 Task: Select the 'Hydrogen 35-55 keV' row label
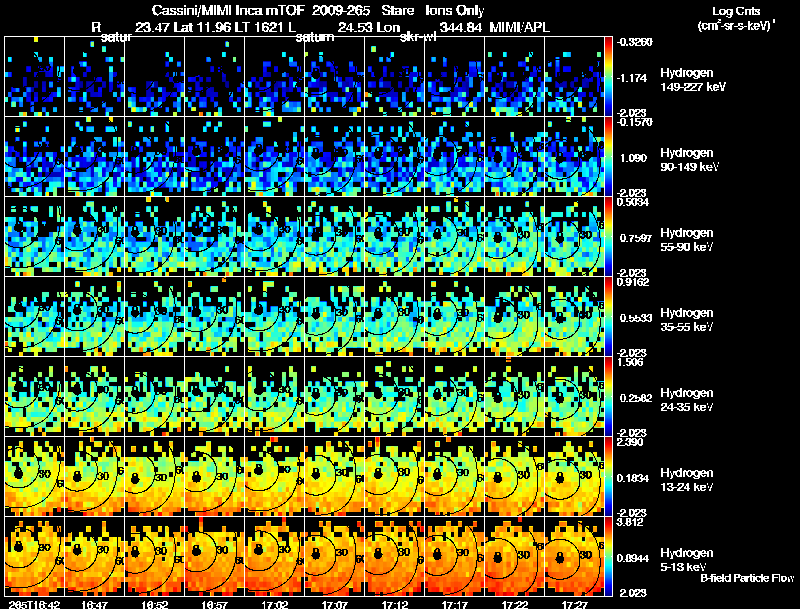687,320
